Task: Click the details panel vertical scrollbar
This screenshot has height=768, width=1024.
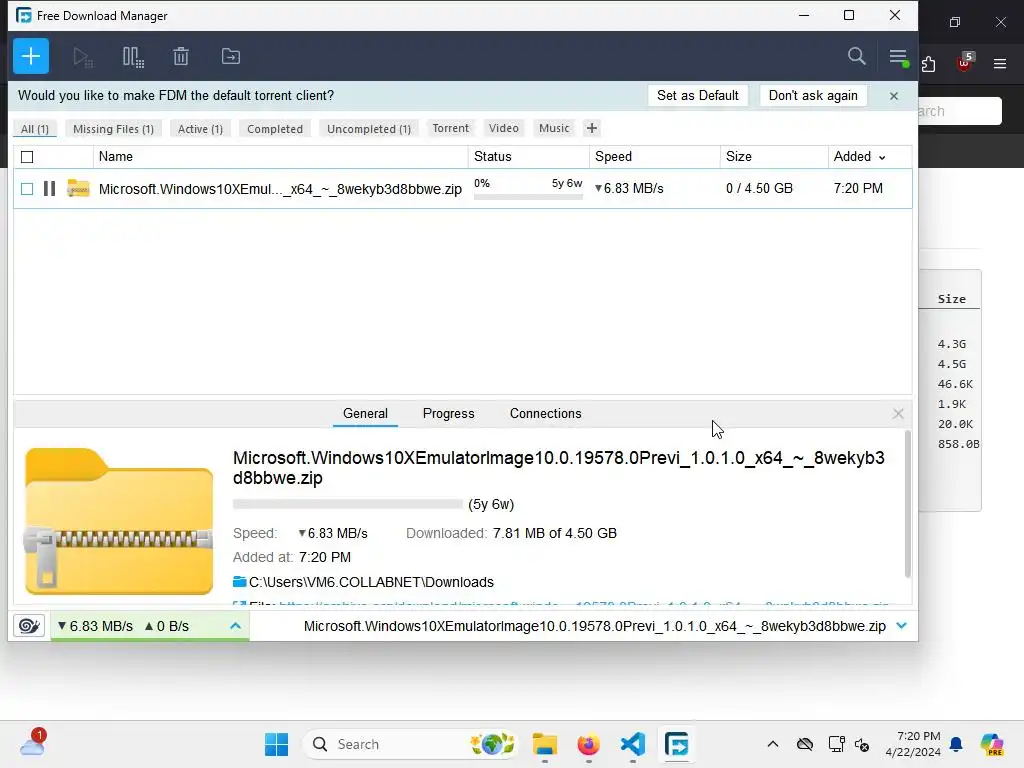Action: (x=908, y=504)
